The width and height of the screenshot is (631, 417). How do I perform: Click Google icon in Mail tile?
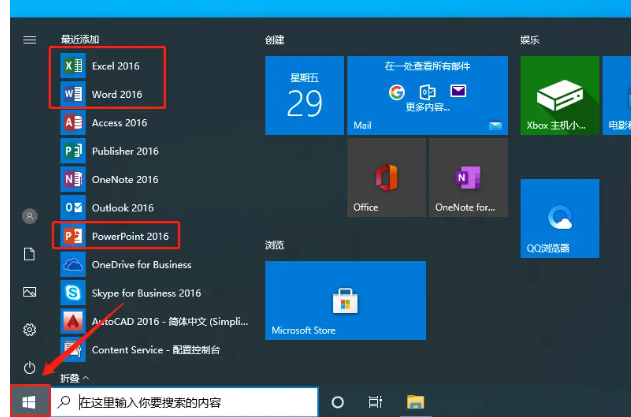click(397, 92)
